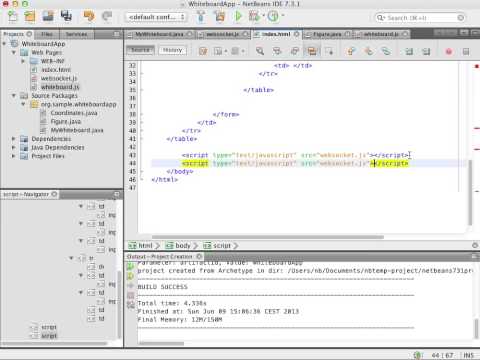
Task: Close the Output Project Creation tab
Action: point(199,256)
